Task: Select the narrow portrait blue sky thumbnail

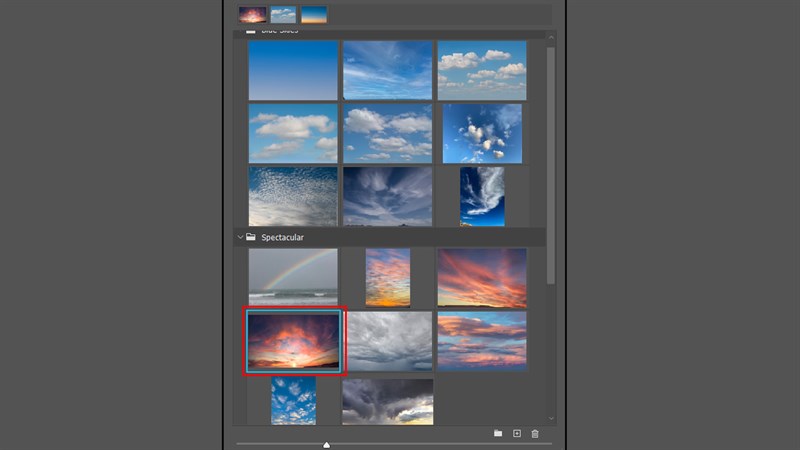Action: point(482,196)
